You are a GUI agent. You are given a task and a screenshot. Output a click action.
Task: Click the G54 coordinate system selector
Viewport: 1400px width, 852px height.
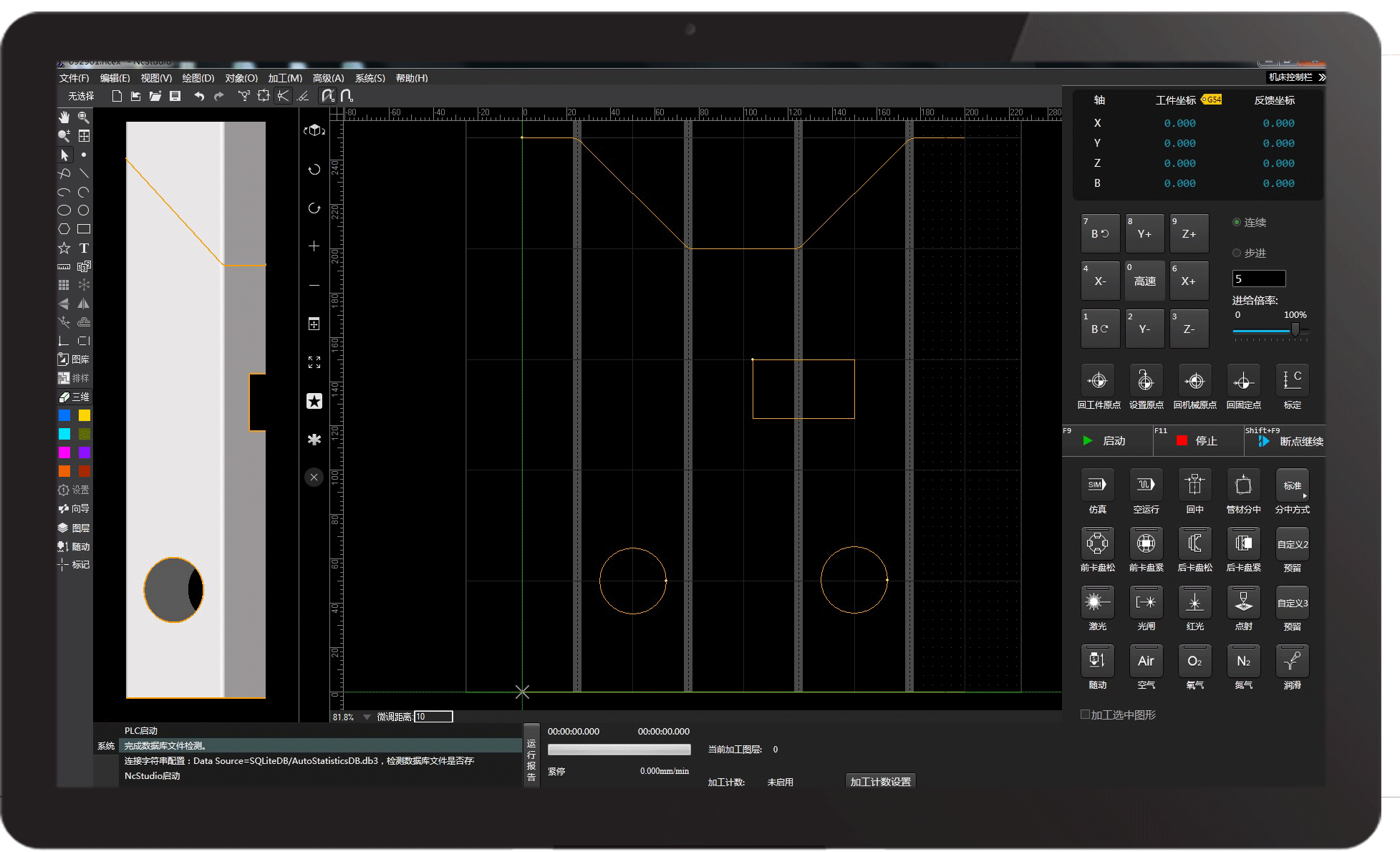click(1212, 100)
